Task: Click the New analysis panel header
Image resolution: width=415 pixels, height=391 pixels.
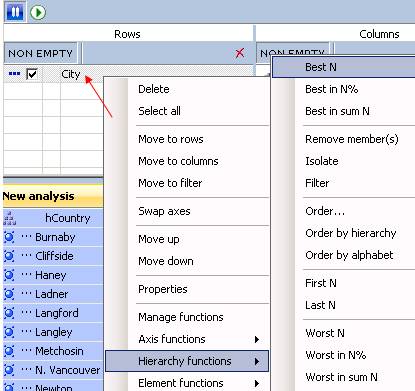Action: tap(53, 196)
